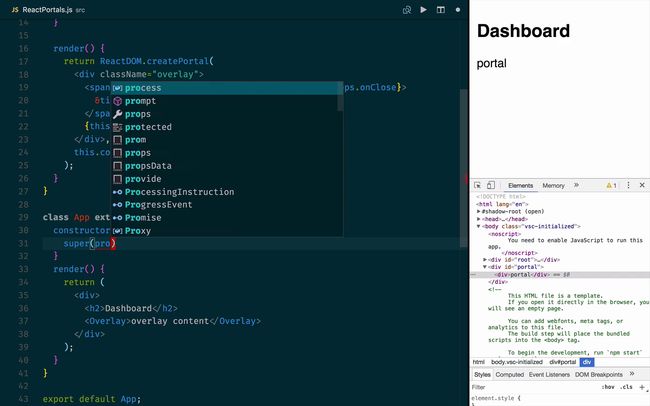
Task: Open the DOM Breakpoints pane tab
Action: click(599, 374)
